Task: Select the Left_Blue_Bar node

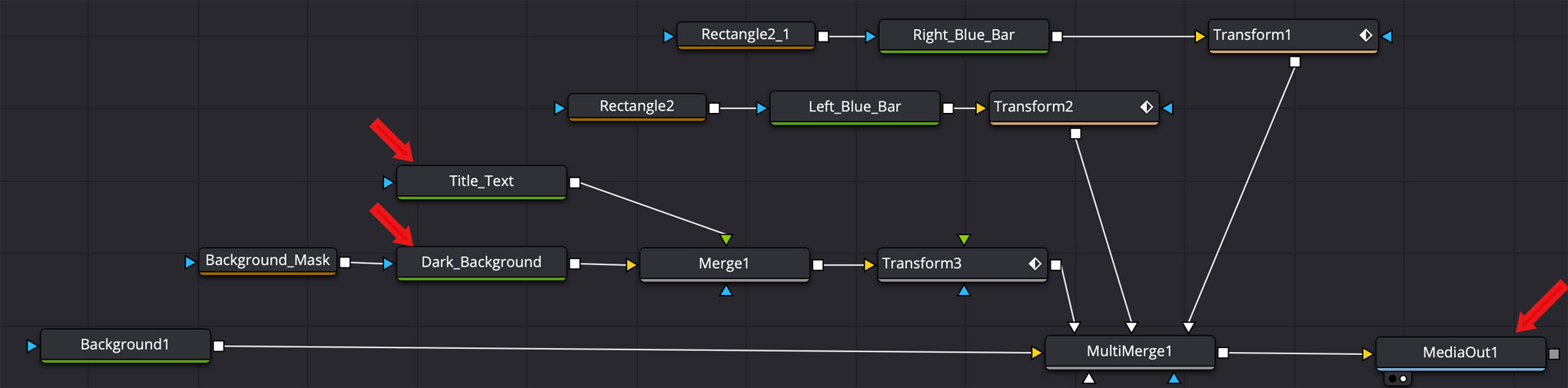Action: 854,107
